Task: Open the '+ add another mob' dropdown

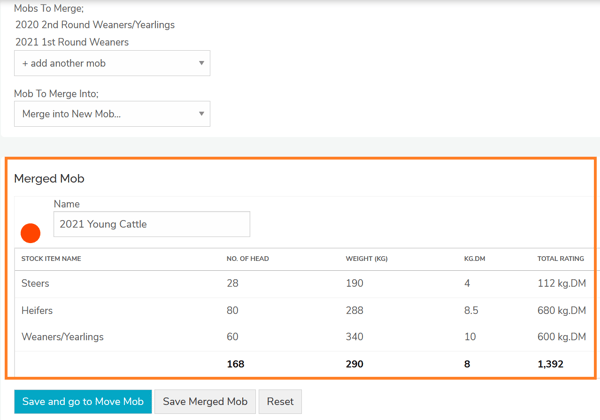Action: (x=112, y=63)
